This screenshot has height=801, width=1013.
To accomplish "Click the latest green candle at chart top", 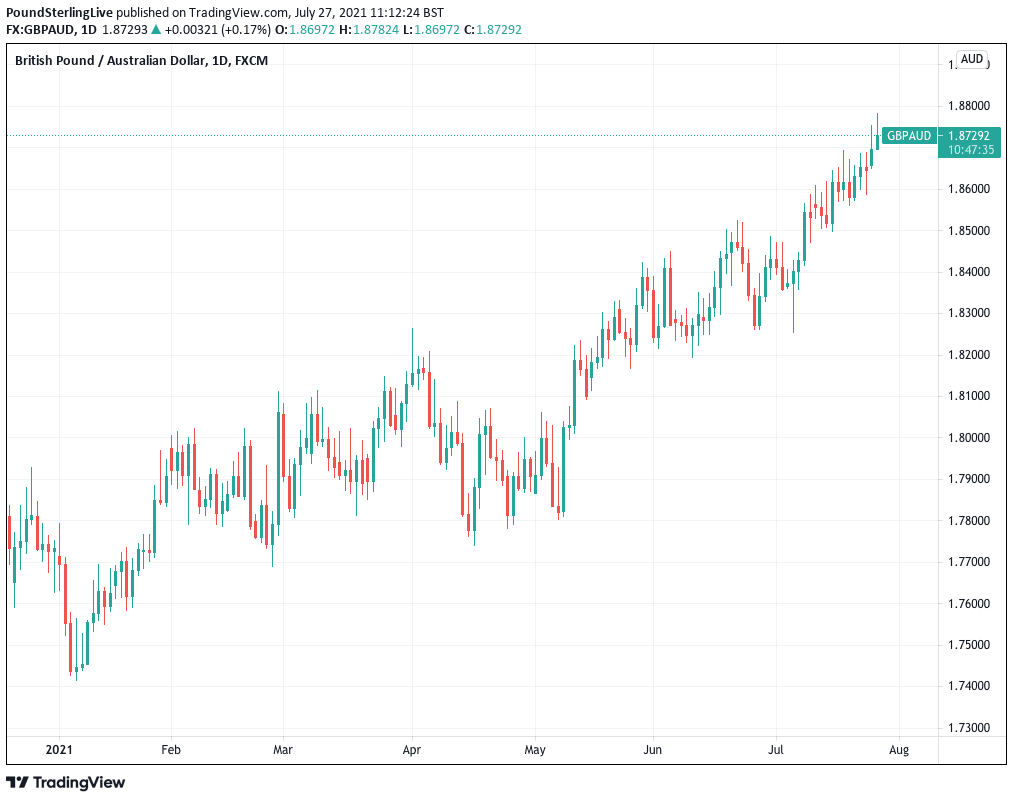I will (x=878, y=141).
